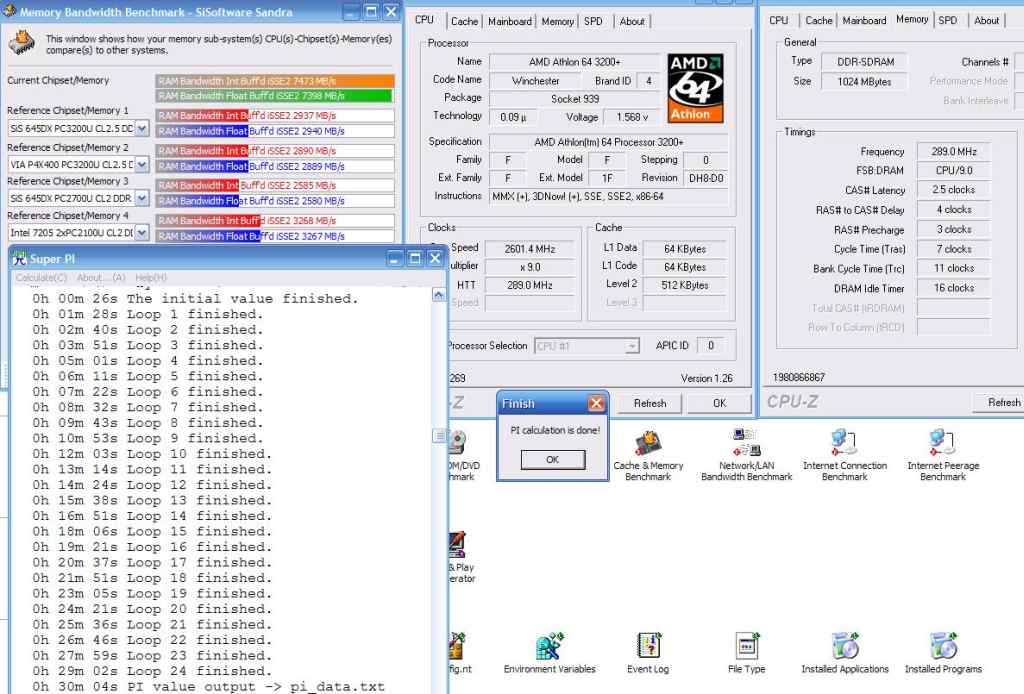This screenshot has height=694, width=1024.
Task: Open the About menu in Super PI
Action: [x=101, y=277]
